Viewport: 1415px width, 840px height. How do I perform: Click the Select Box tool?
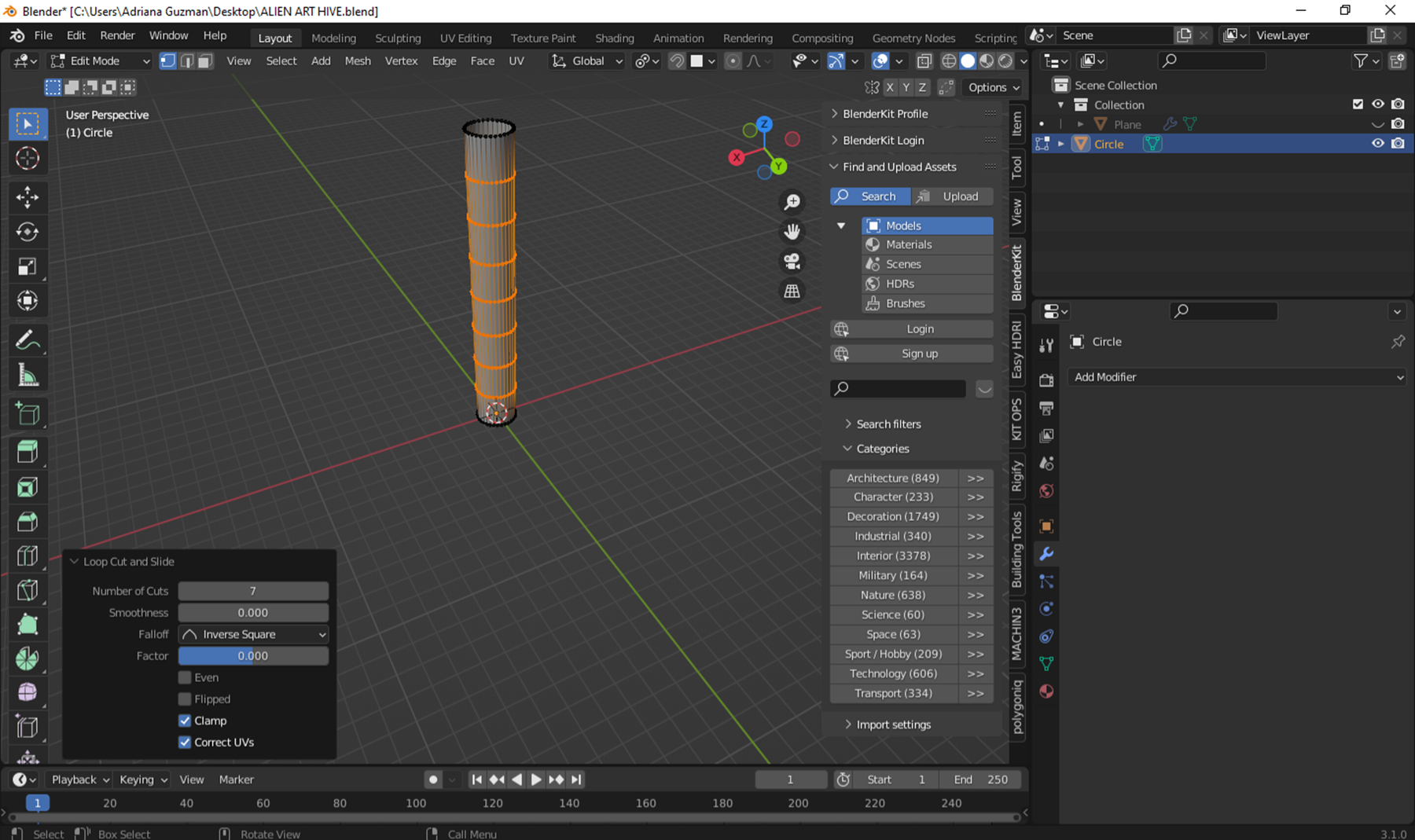click(28, 124)
